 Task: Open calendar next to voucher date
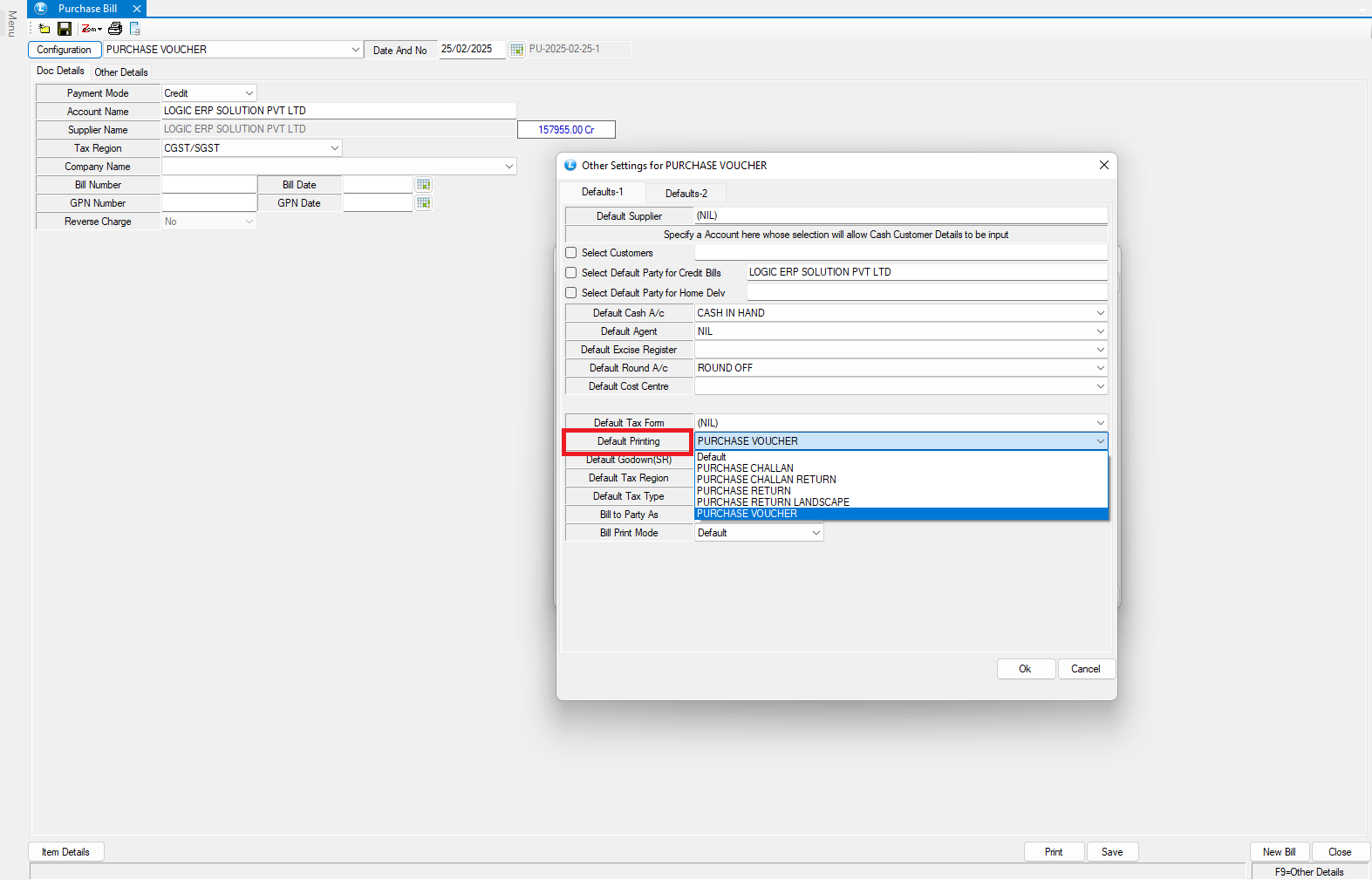(516, 50)
